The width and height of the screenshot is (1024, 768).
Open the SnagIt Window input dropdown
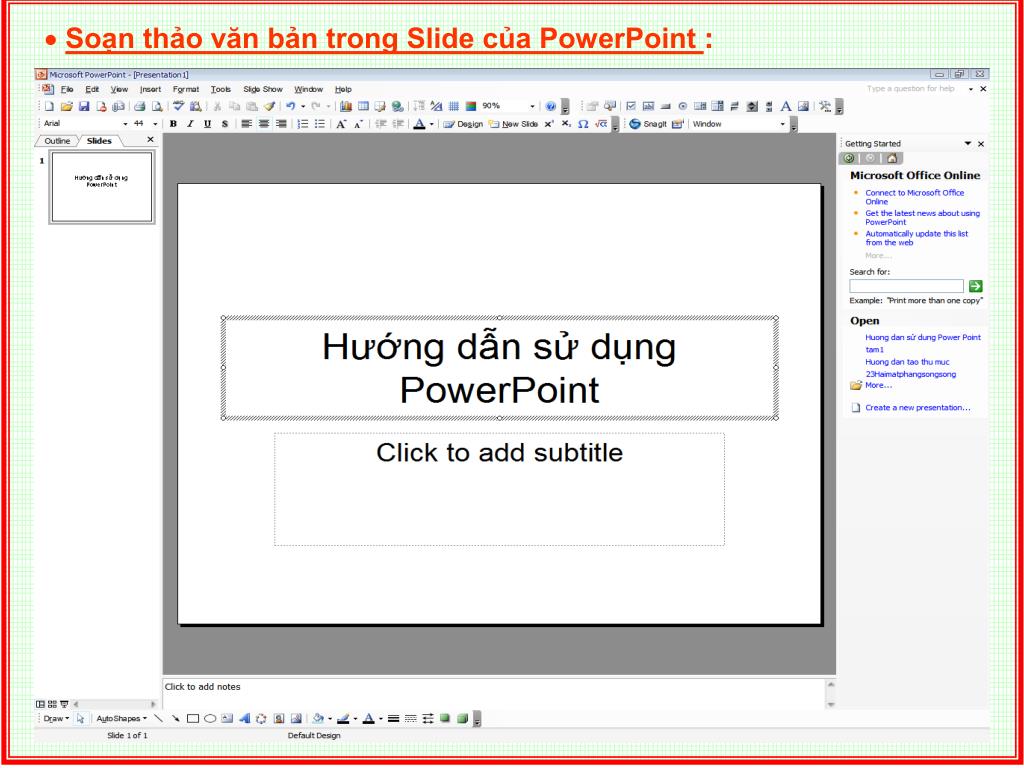tap(782, 124)
